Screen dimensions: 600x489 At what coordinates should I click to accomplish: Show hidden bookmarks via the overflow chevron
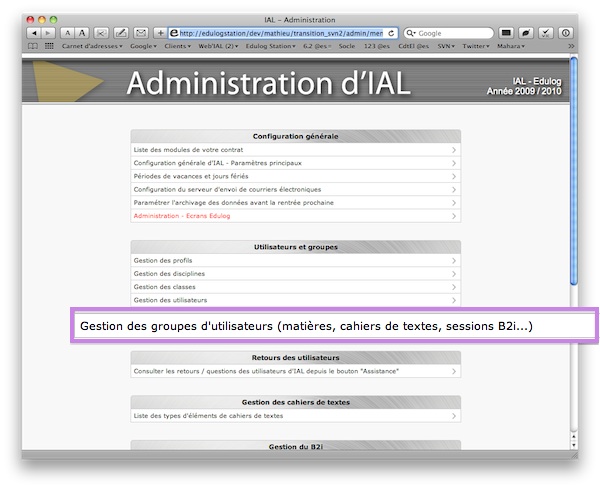(x=571, y=46)
